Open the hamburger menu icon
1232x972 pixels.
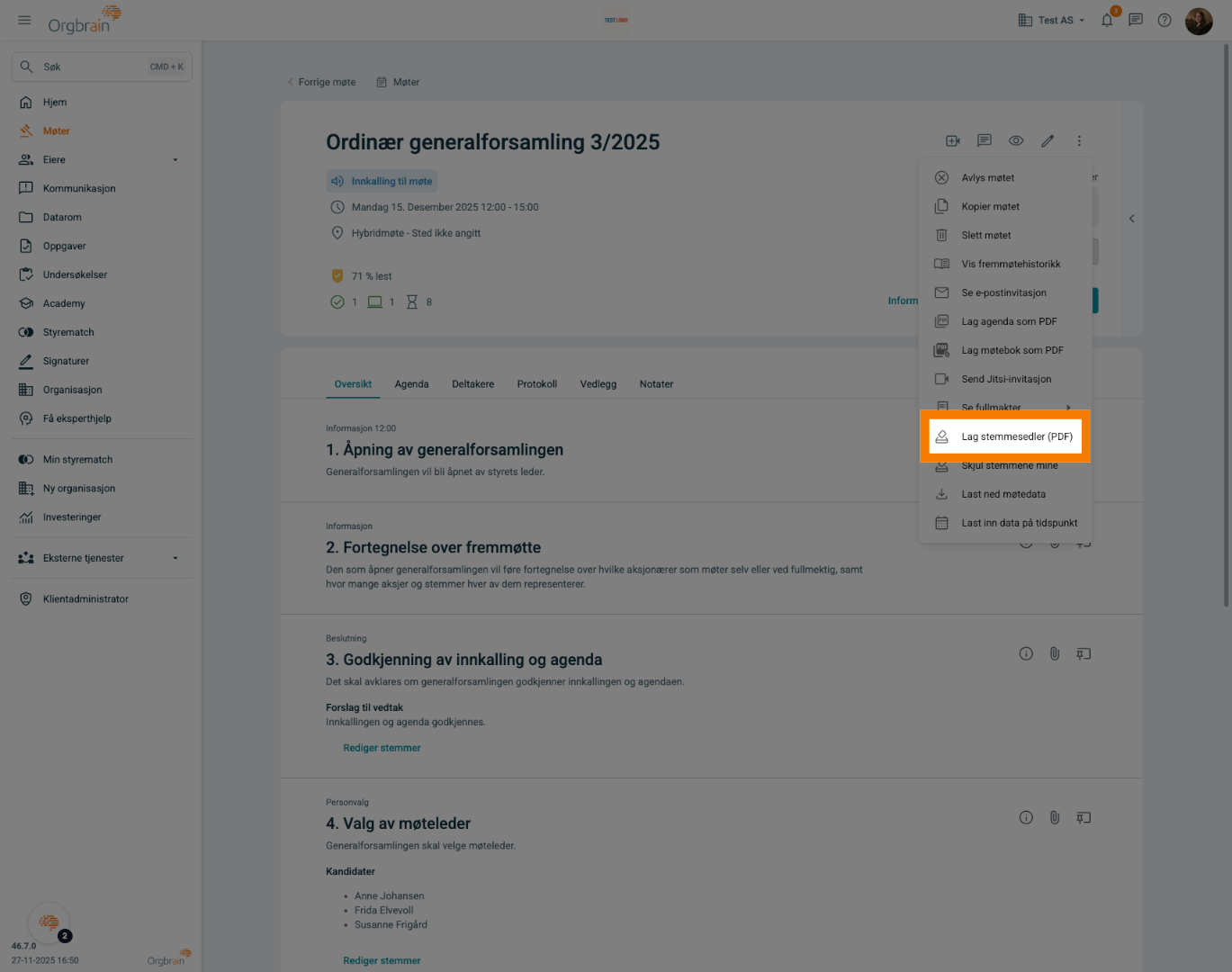click(24, 20)
